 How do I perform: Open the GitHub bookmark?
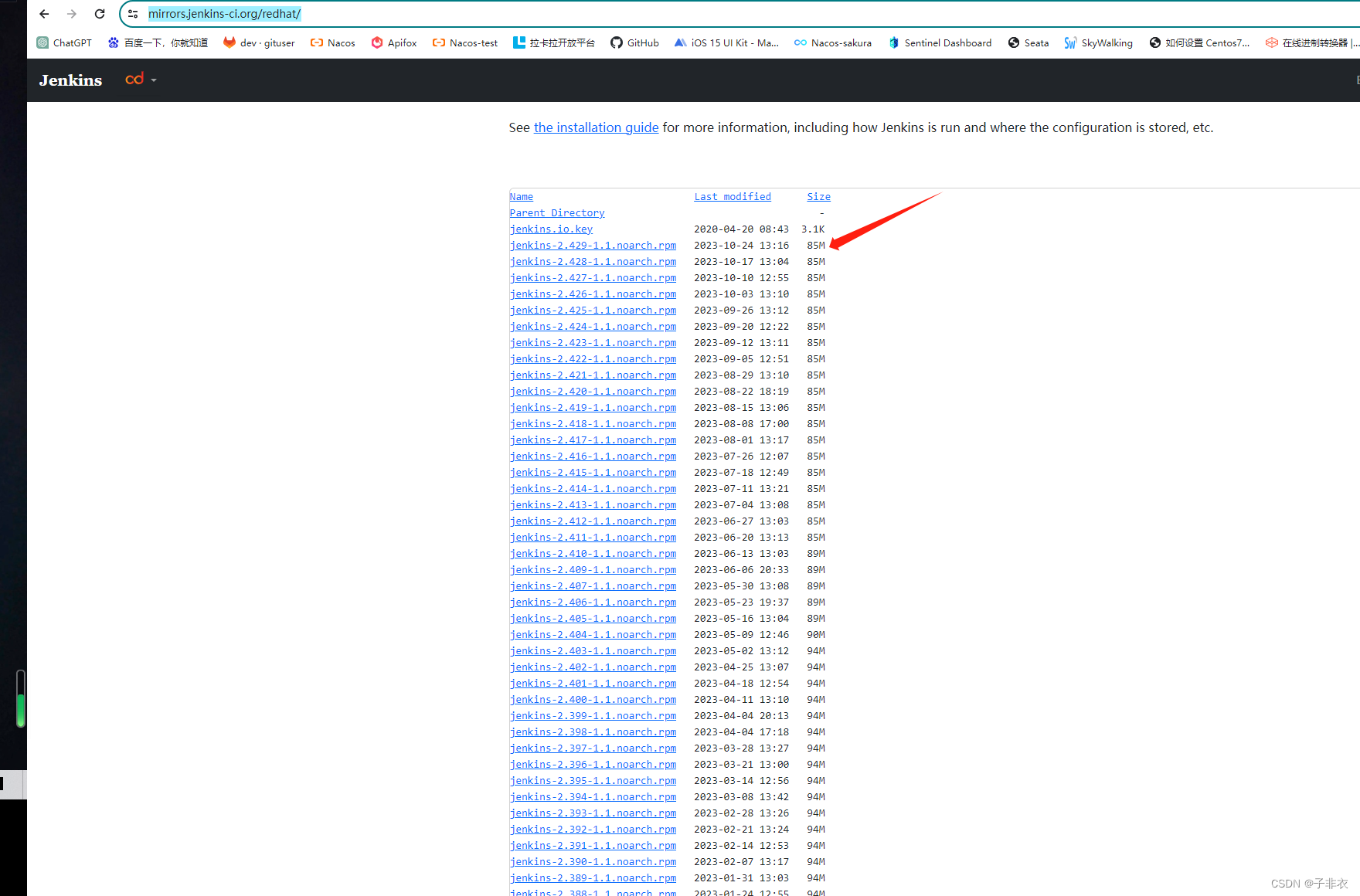[634, 43]
